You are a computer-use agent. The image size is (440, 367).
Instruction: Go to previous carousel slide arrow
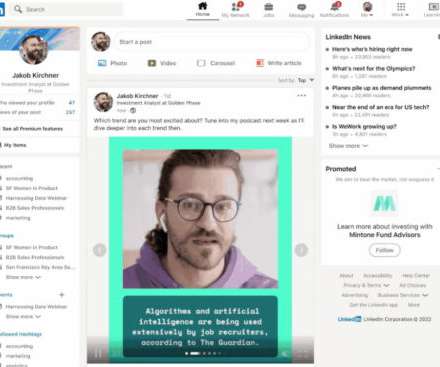[99, 250]
